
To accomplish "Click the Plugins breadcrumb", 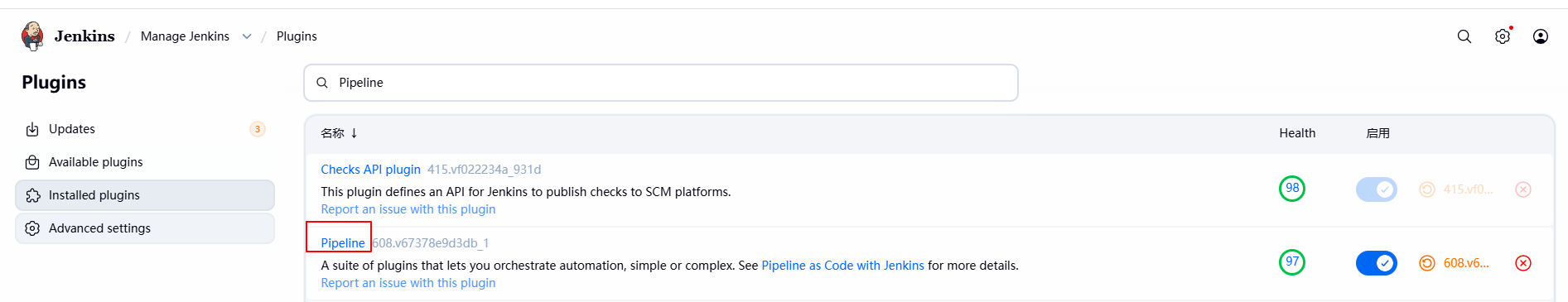I will coord(297,36).
